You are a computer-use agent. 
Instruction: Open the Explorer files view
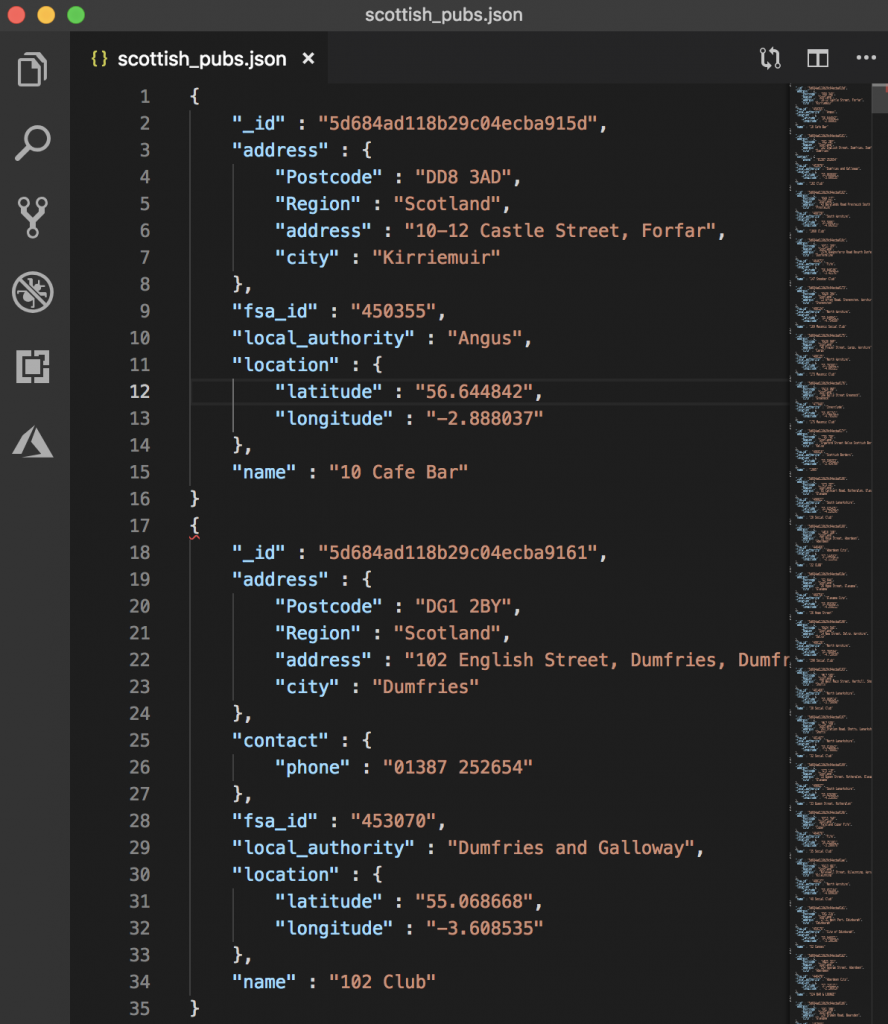pos(32,69)
